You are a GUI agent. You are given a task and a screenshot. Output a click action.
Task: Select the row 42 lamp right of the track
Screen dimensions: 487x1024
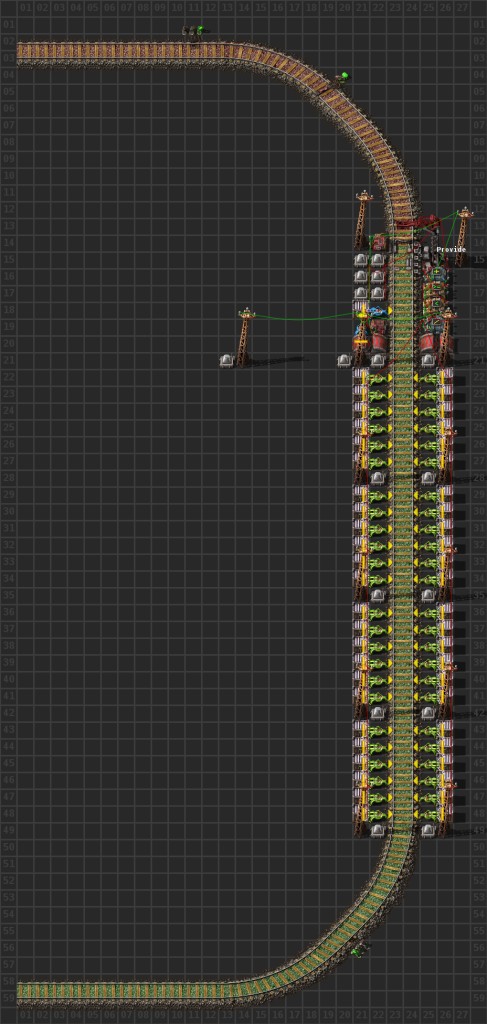pos(428,712)
